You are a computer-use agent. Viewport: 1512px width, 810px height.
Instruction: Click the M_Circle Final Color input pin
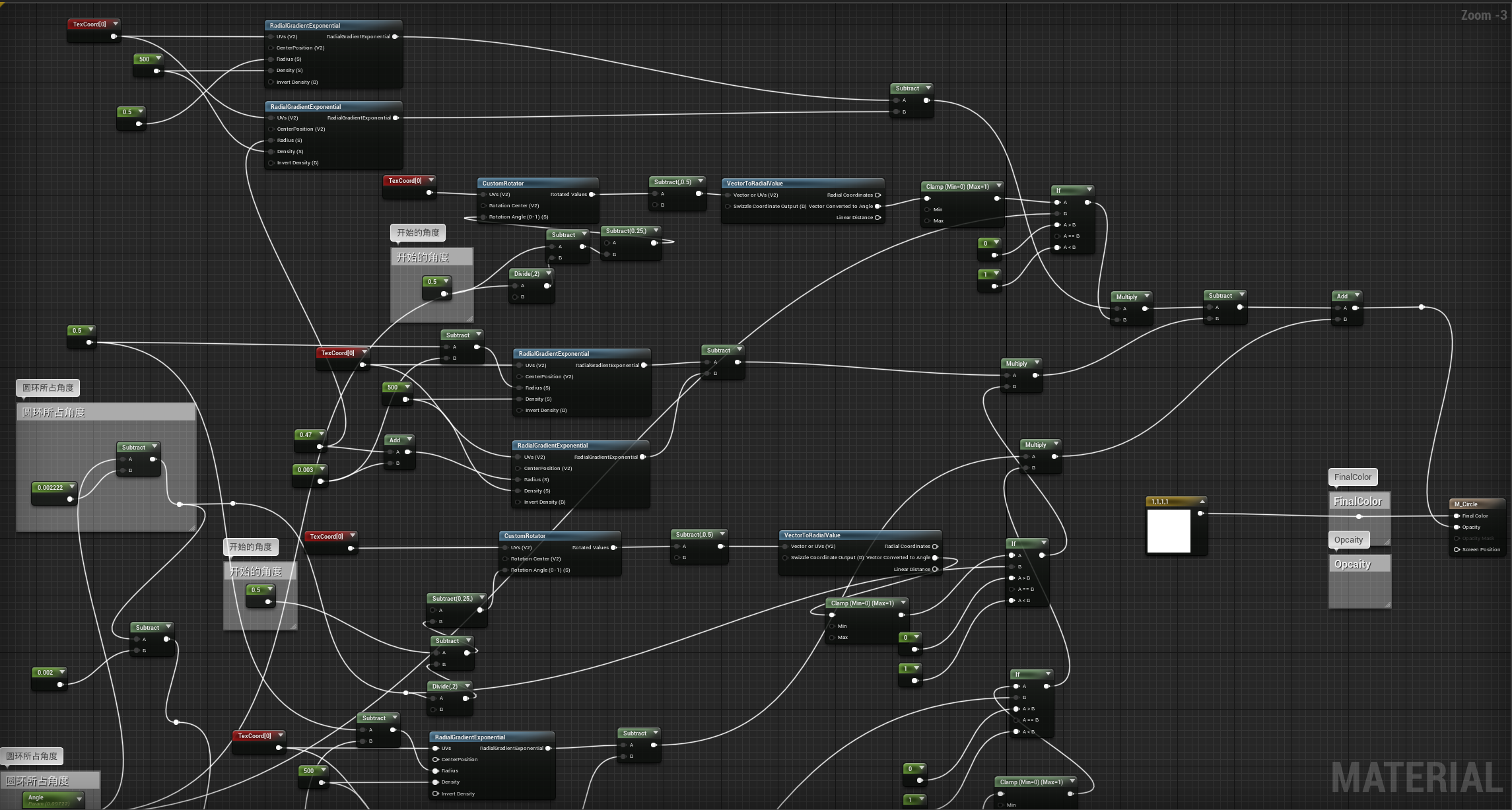(x=1457, y=516)
